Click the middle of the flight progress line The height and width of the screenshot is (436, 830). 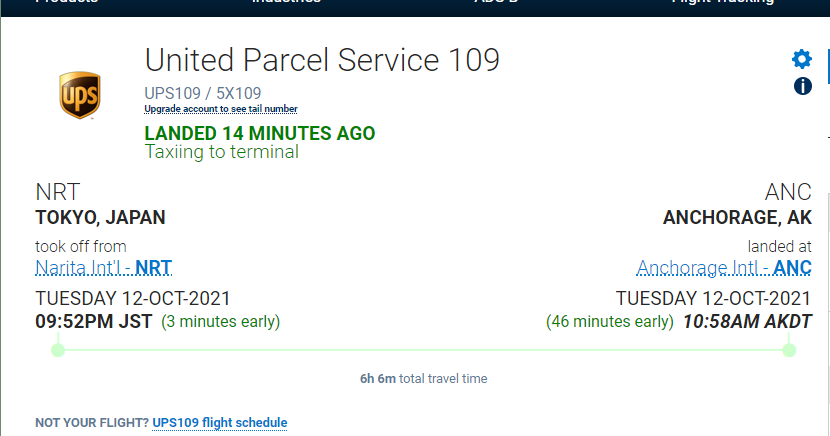point(423,349)
